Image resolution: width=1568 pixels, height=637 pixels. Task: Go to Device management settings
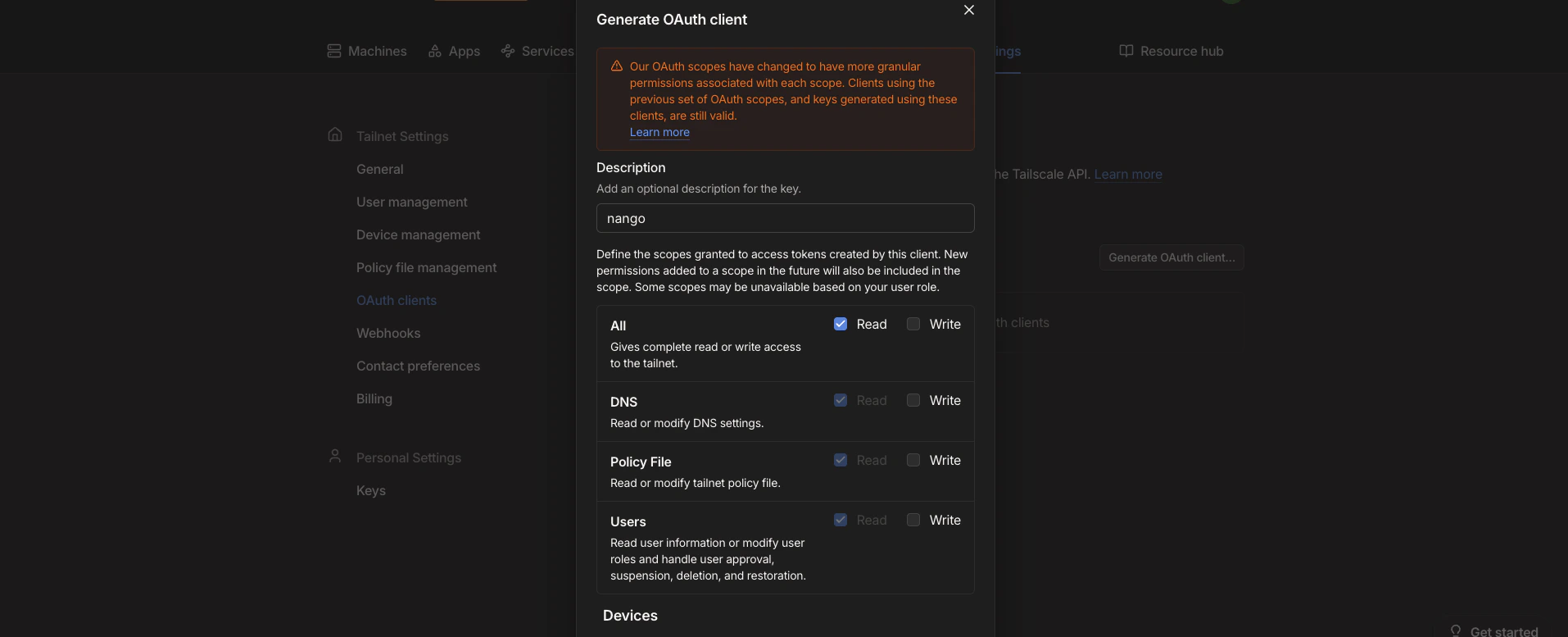coord(418,234)
